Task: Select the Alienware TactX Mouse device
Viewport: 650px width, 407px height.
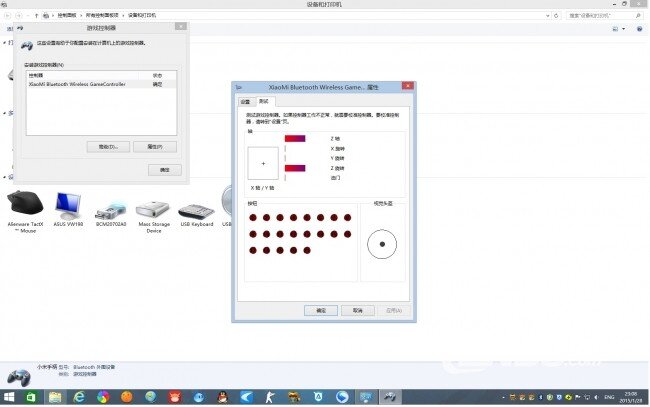Action: [25, 211]
